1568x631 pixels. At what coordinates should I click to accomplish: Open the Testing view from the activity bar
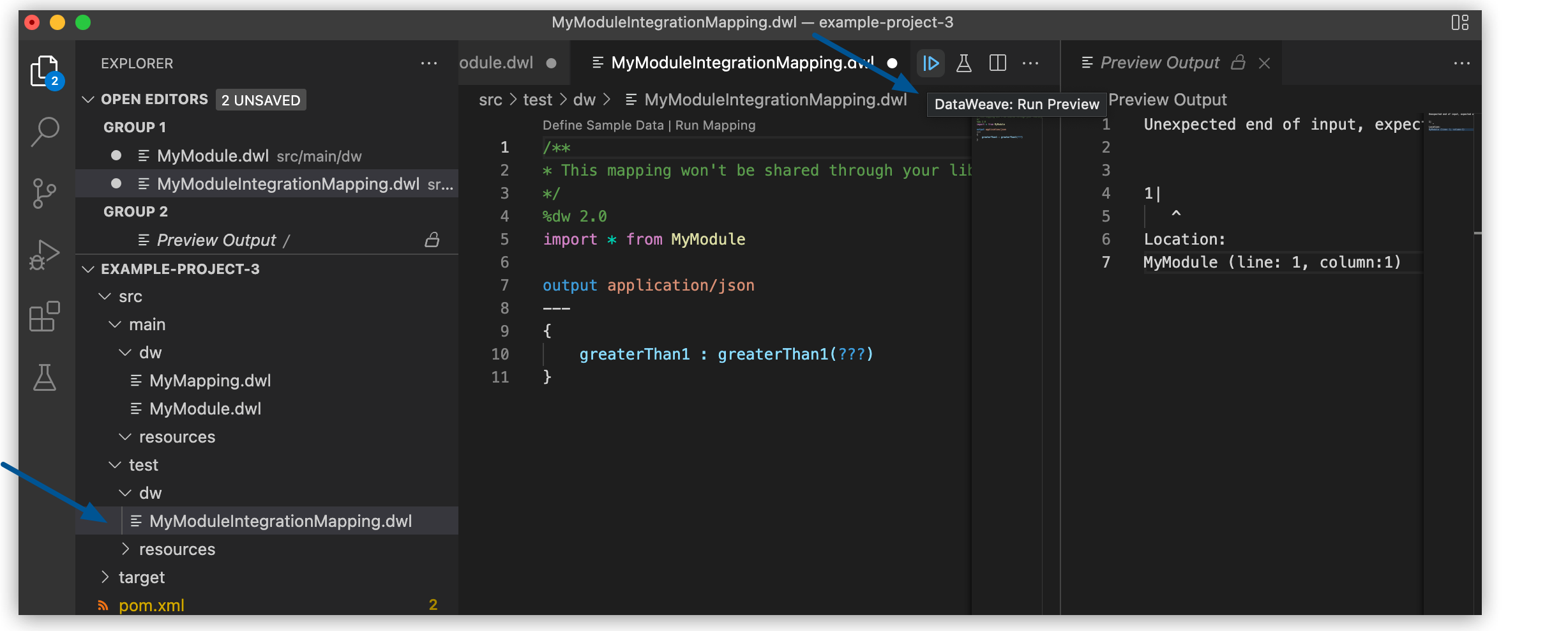(44, 377)
